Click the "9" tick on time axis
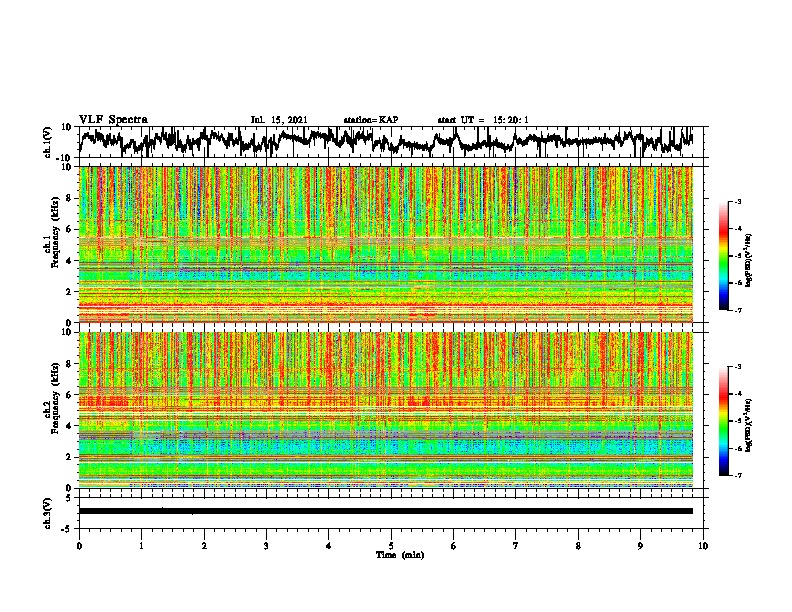792x612 pixels. click(x=640, y=546)
